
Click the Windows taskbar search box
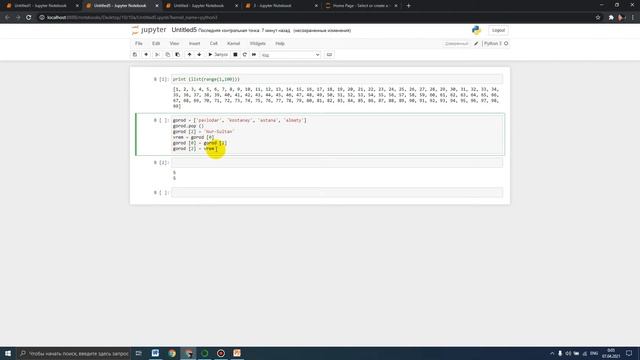tap(74, 353)
